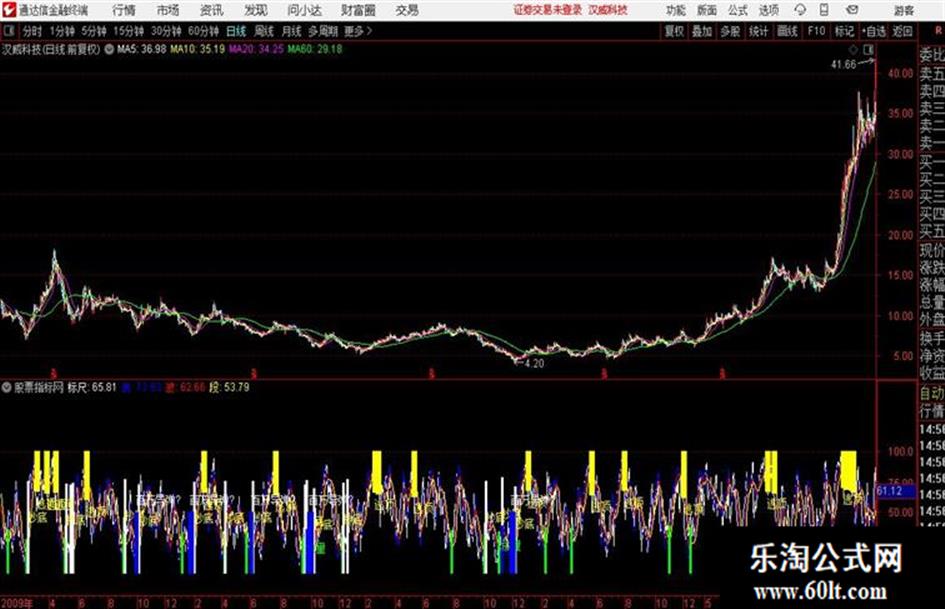This screenshot has height=609, width=945.
Task: Click the 61.12 indicator value tag
Action: 890,491
